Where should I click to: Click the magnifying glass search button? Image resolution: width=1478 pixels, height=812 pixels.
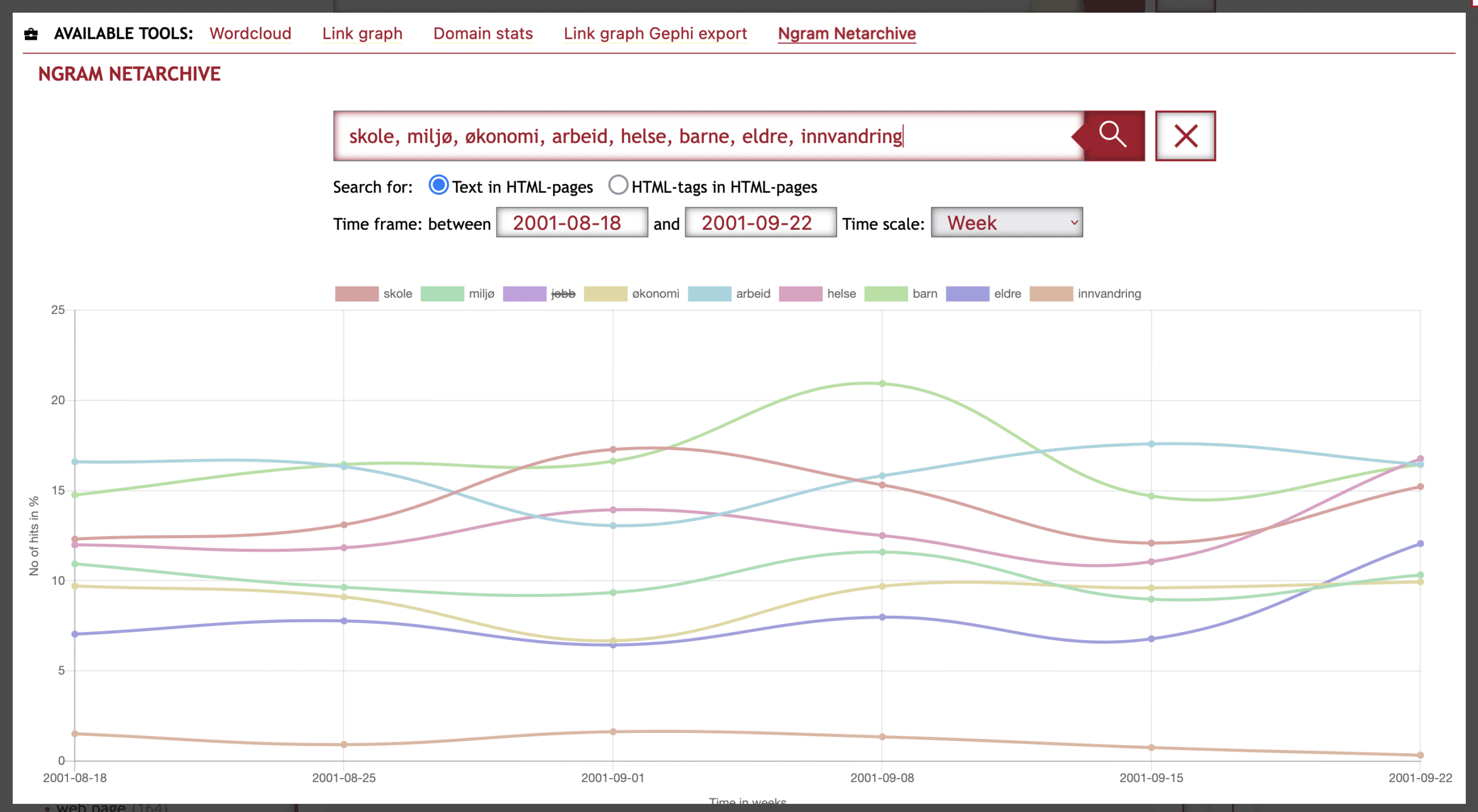point(1113,136)
